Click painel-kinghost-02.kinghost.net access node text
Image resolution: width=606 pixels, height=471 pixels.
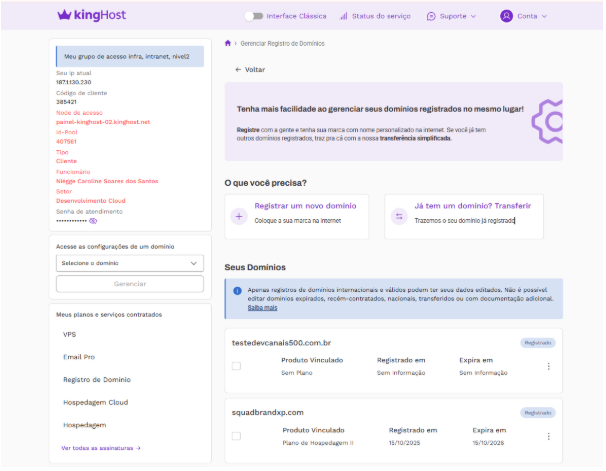(103, 122)
